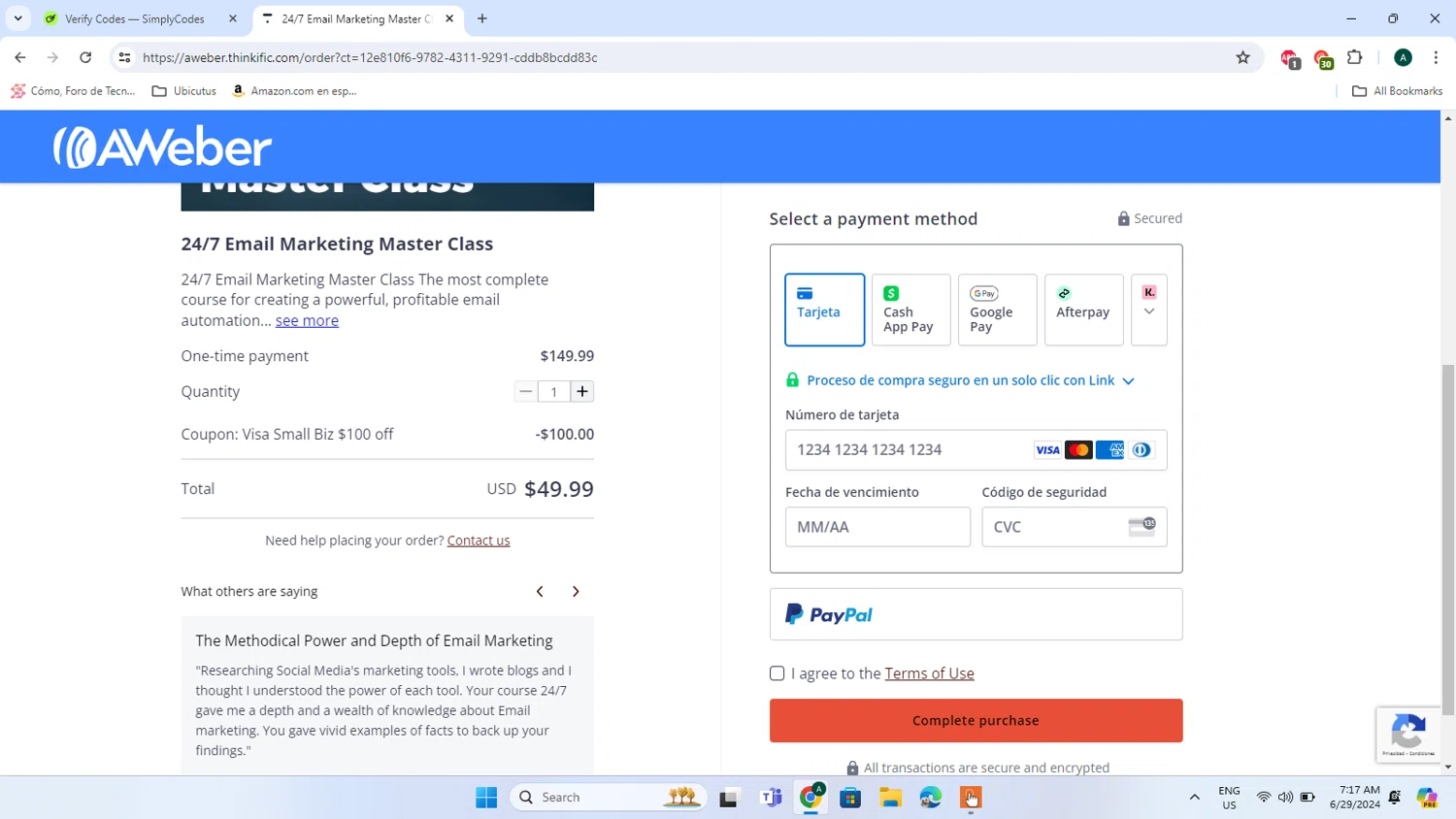Reload the current page

[x=85, y=57]
